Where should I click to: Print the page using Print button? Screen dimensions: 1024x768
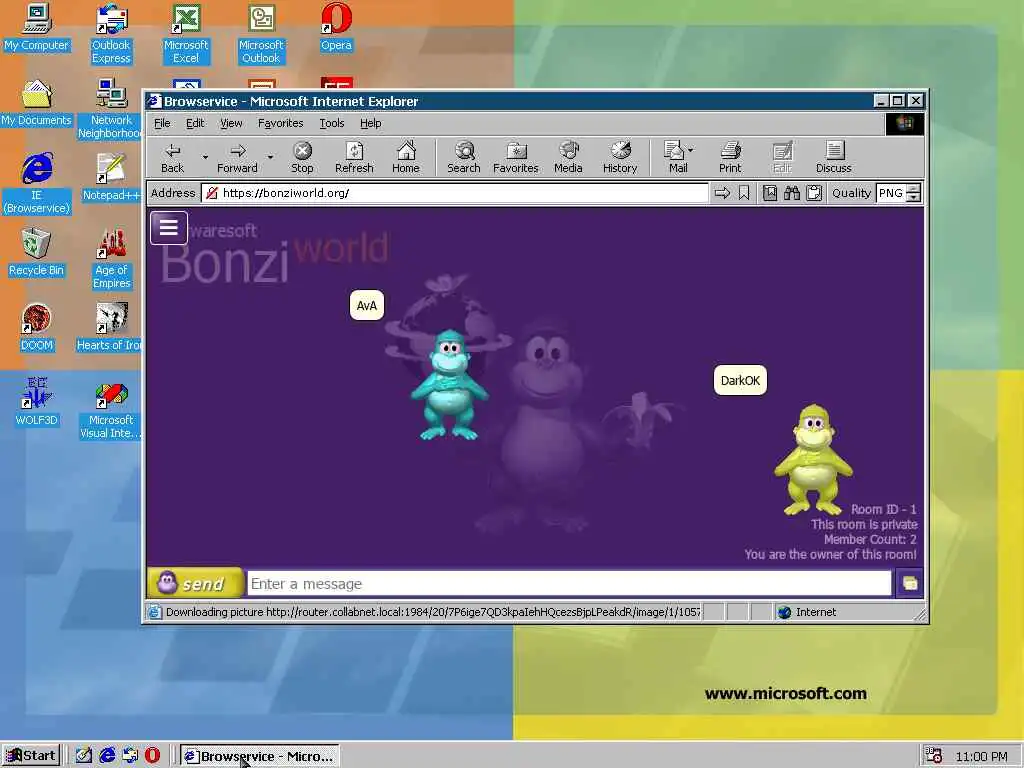pyautogui.click(x=730, y=157)
